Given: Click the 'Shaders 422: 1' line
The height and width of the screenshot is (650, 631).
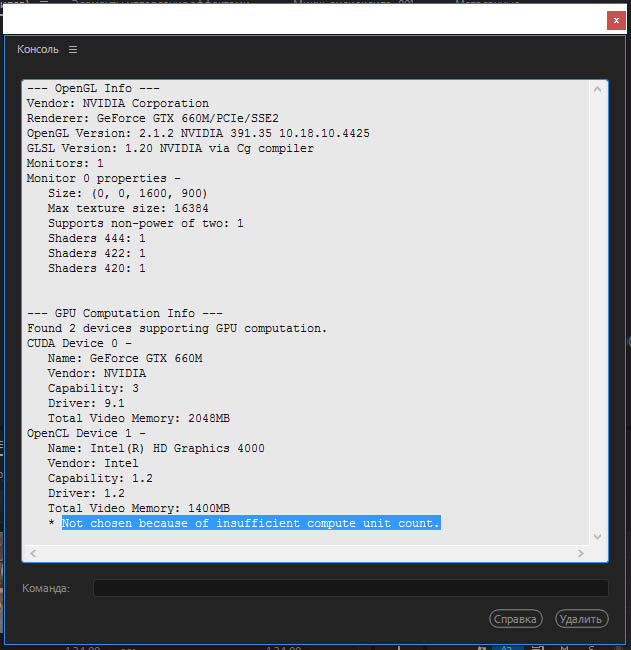Looking at the screenshot, I should point(97,253).
